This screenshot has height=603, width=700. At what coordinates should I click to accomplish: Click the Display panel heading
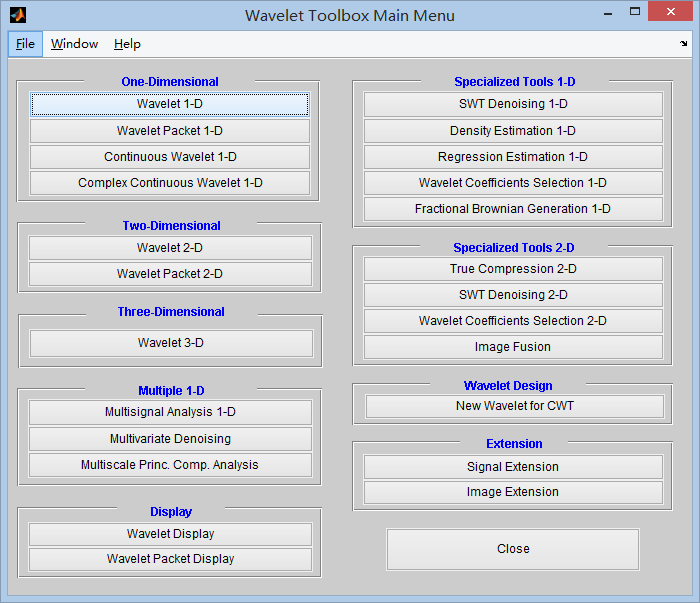[171, 512]
